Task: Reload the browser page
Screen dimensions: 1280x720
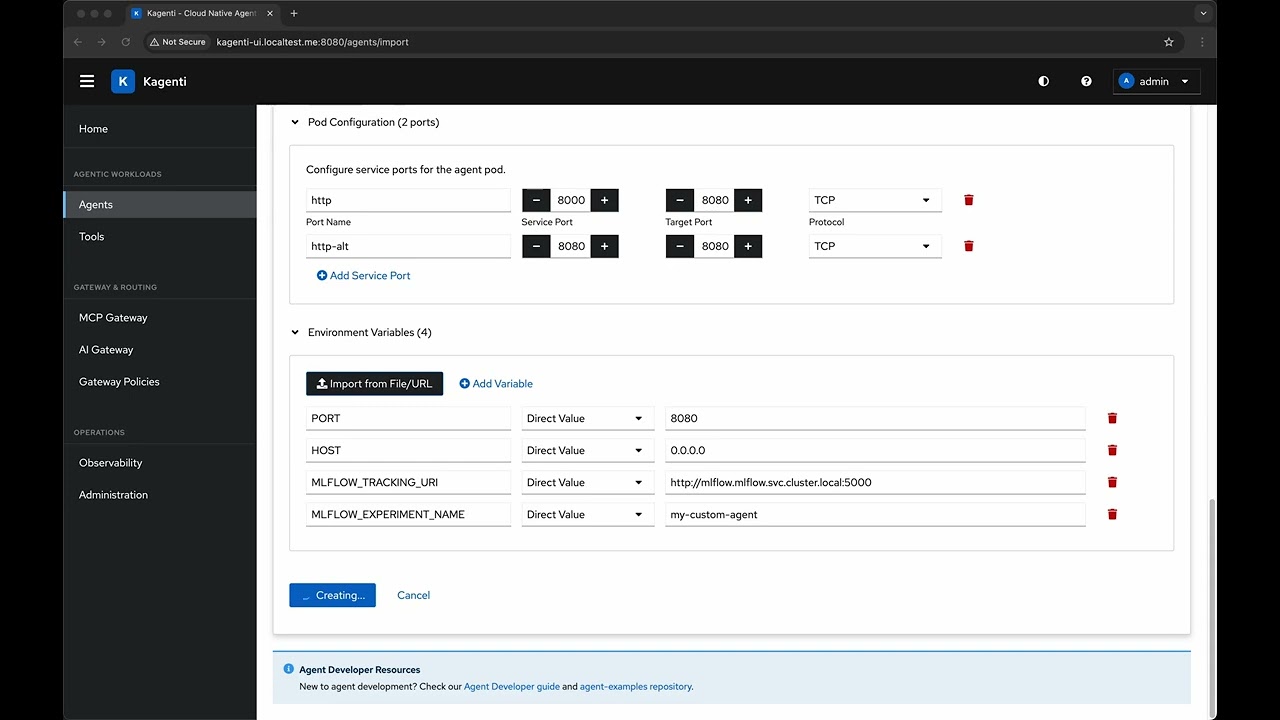Action: tap(125, 42)
